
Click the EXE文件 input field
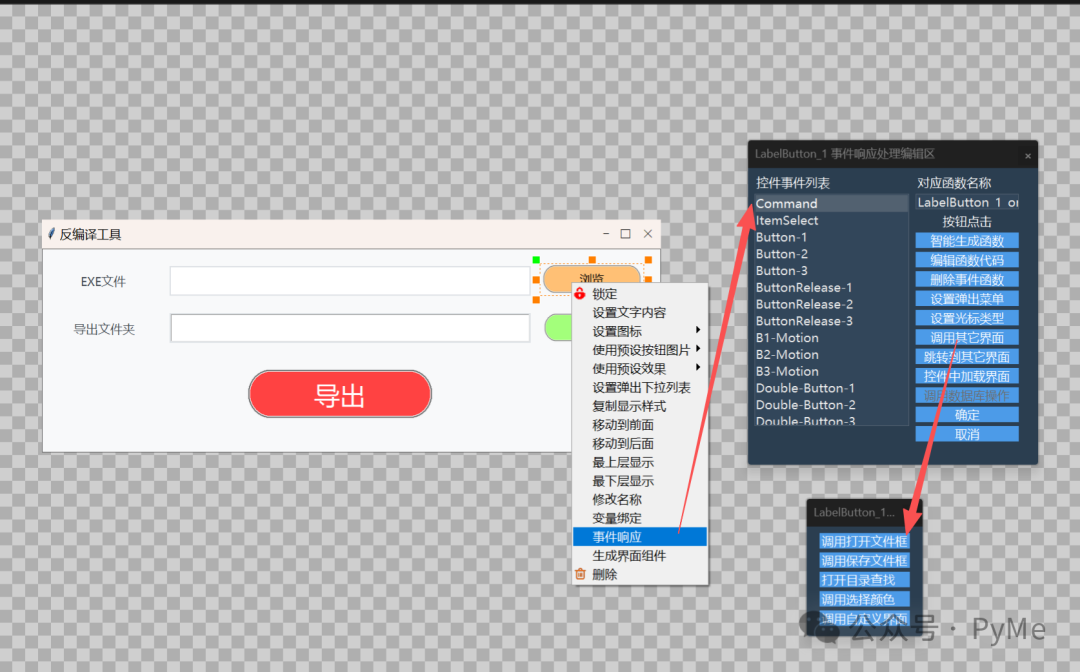tap(349, 281)
